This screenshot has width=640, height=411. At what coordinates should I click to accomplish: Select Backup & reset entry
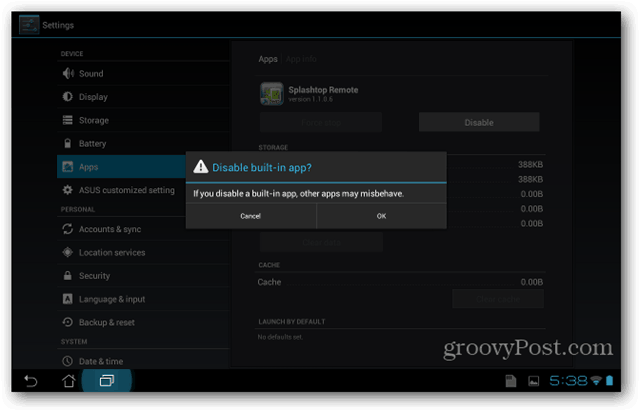(142, 322)
